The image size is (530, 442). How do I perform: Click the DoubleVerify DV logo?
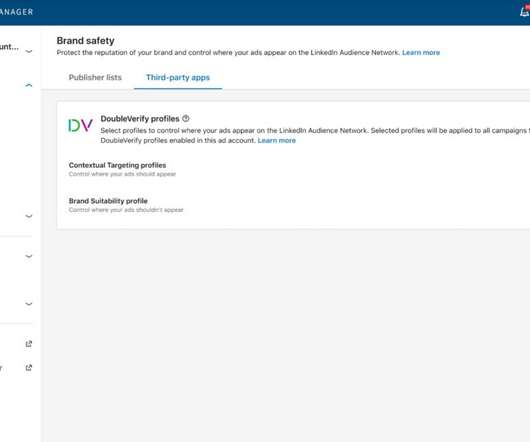pyautogui.click(x=80, y=125)
